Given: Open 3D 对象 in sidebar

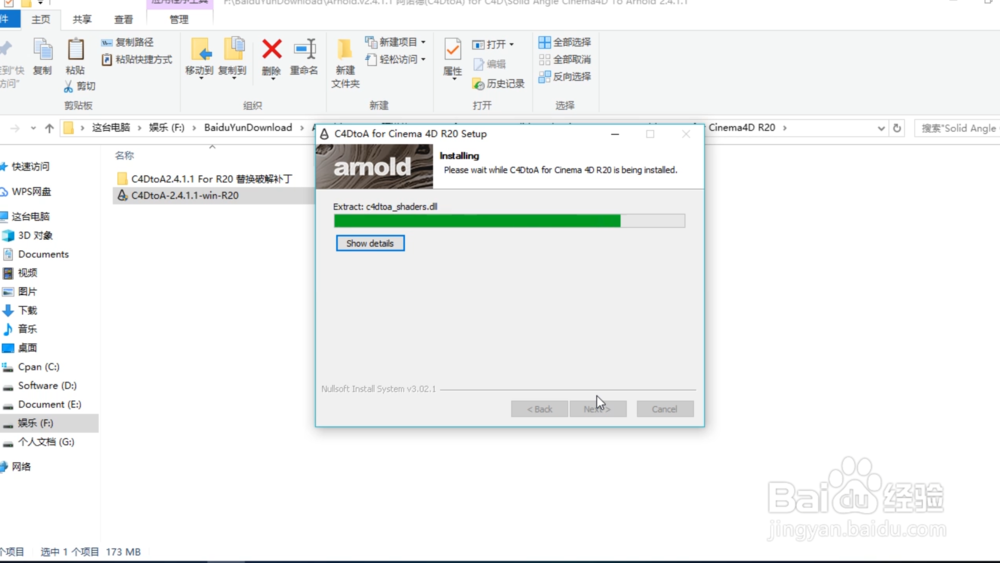Looking at the screenshot, I should click(x=35, y=235).
